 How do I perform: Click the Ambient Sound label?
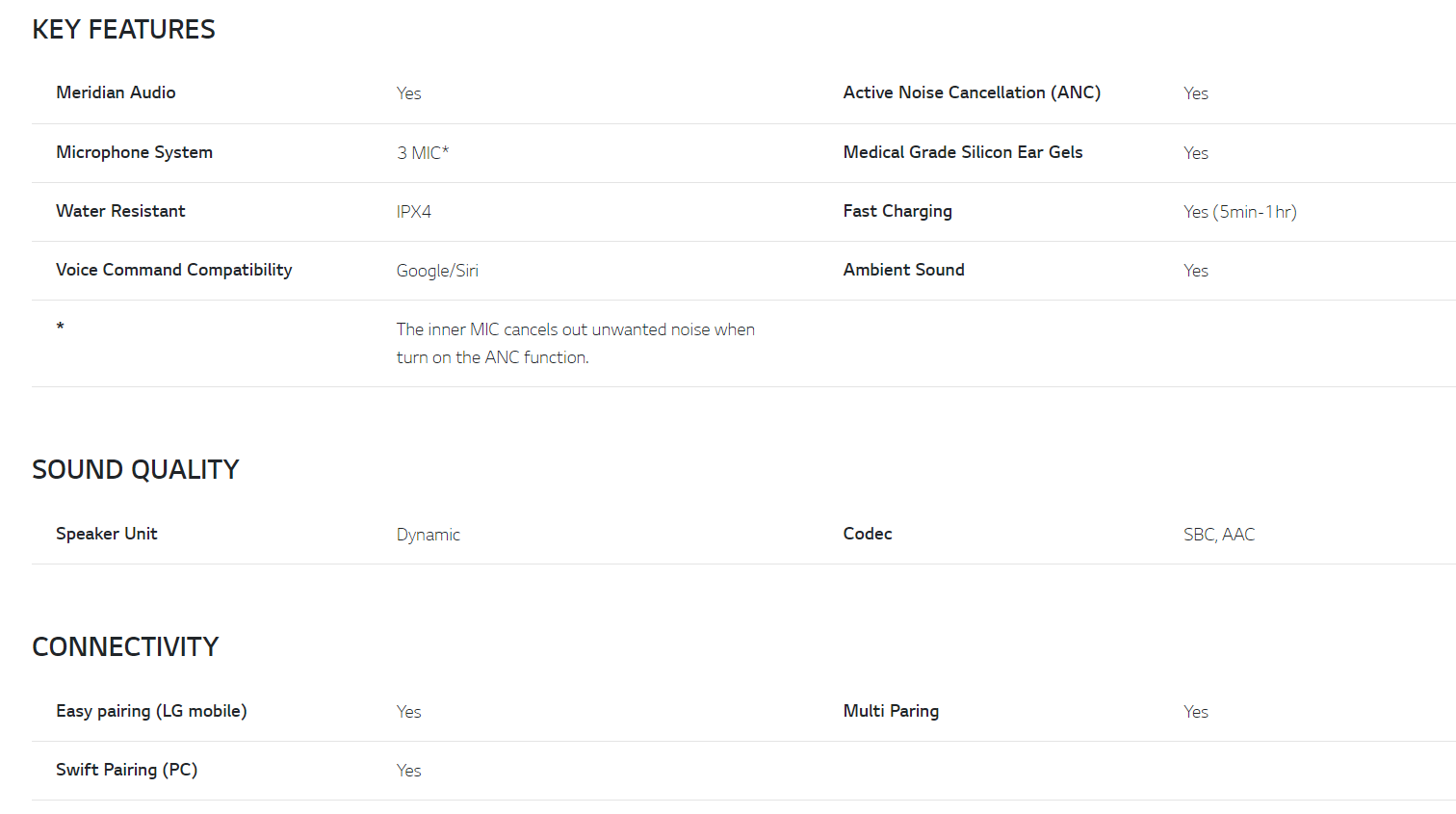pos(903,270)
